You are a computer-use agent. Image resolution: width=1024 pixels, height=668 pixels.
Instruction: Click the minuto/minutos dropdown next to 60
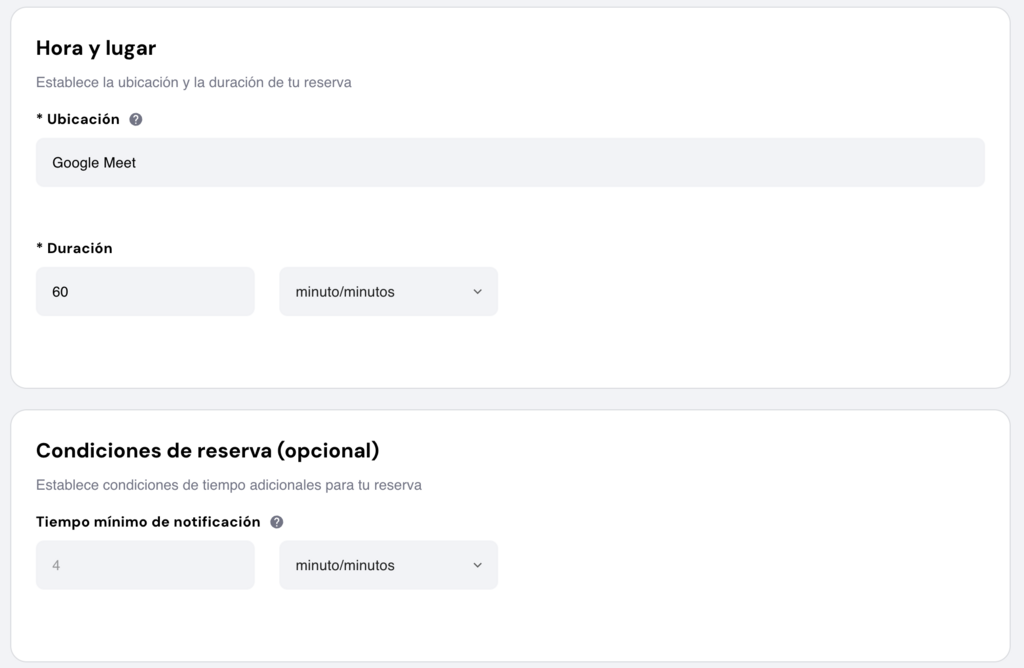coord(388,291)
